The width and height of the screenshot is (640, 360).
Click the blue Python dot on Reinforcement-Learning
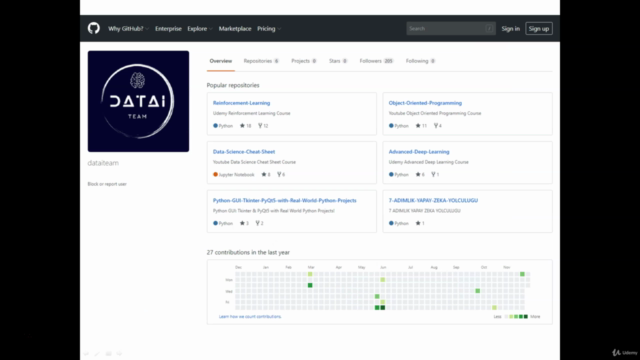pos(216,126)
